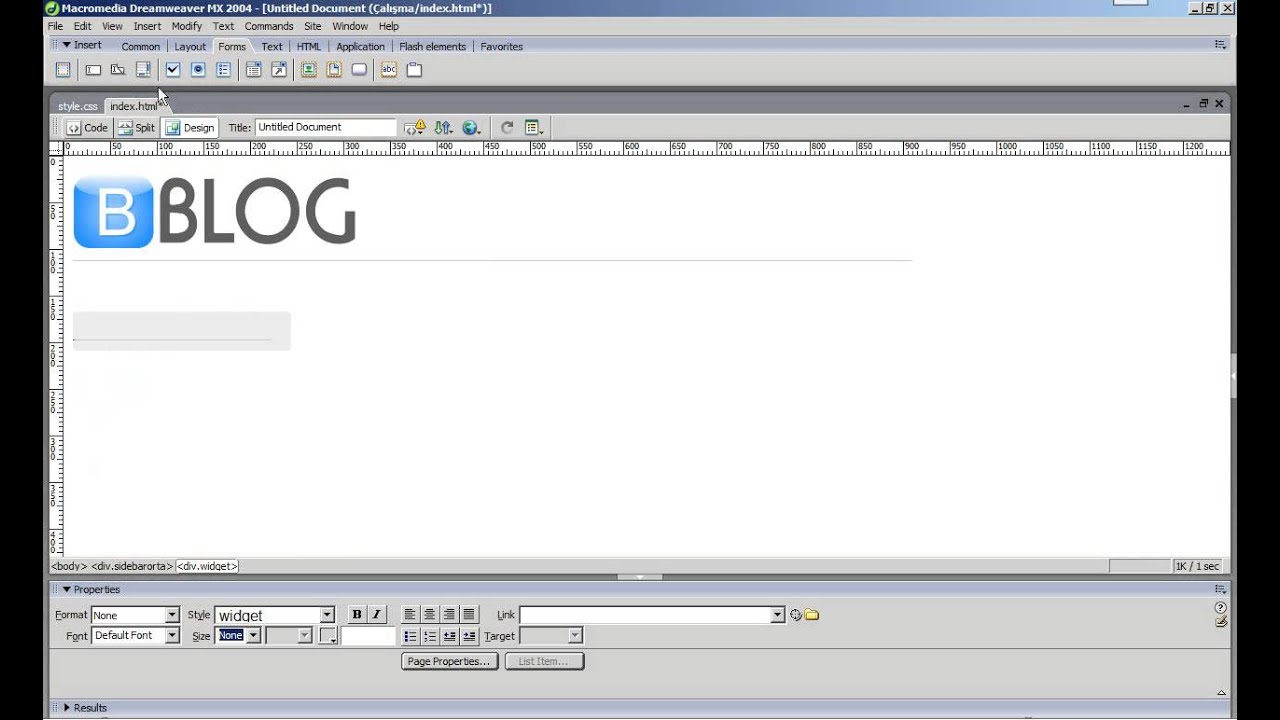Open the Modify menu
1280x720 pixels.
pos(187,26)
